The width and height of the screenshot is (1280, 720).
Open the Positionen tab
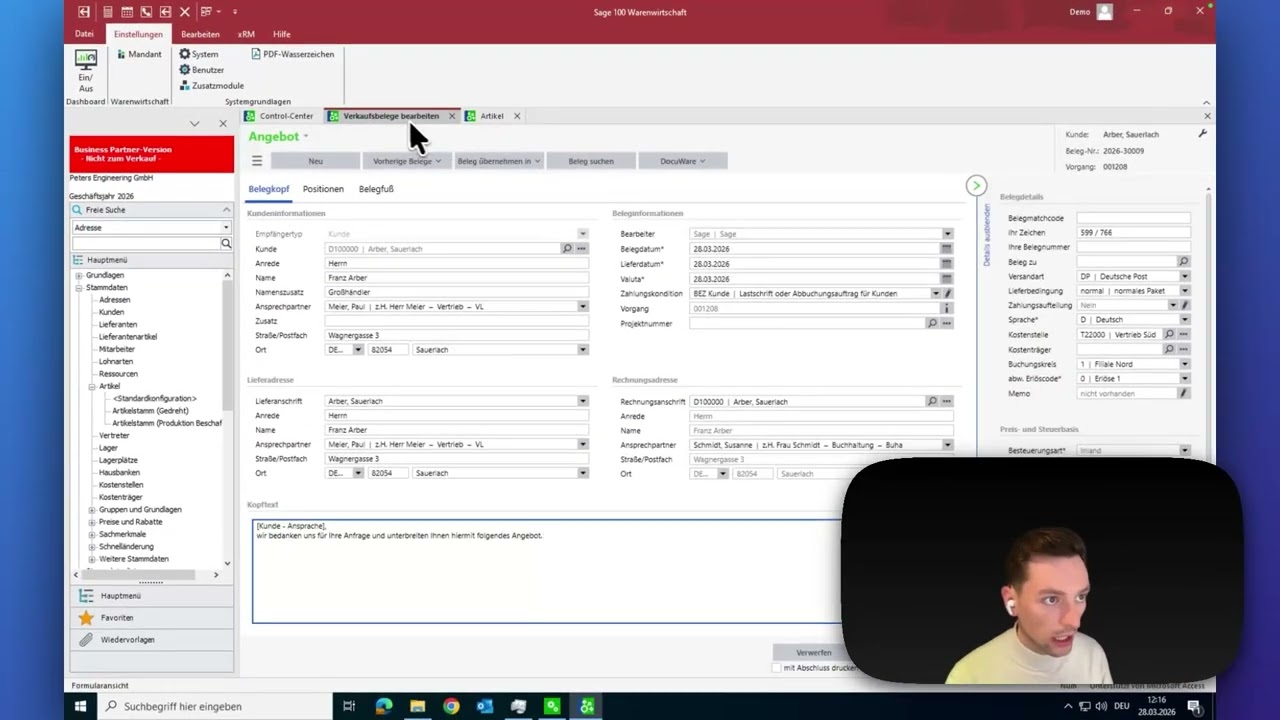tap(323, 189)
